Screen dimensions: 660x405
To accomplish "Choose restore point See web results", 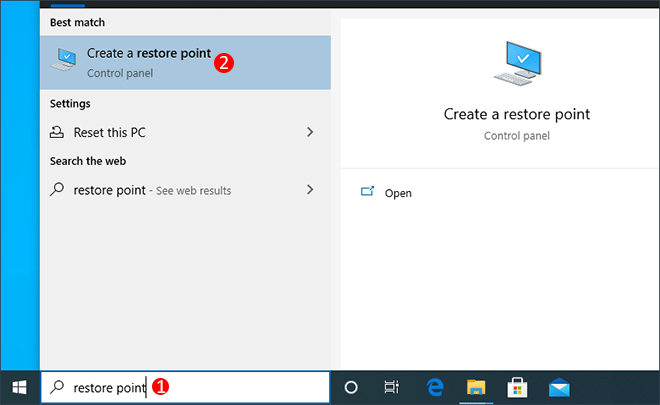I will tap(185, 190).
